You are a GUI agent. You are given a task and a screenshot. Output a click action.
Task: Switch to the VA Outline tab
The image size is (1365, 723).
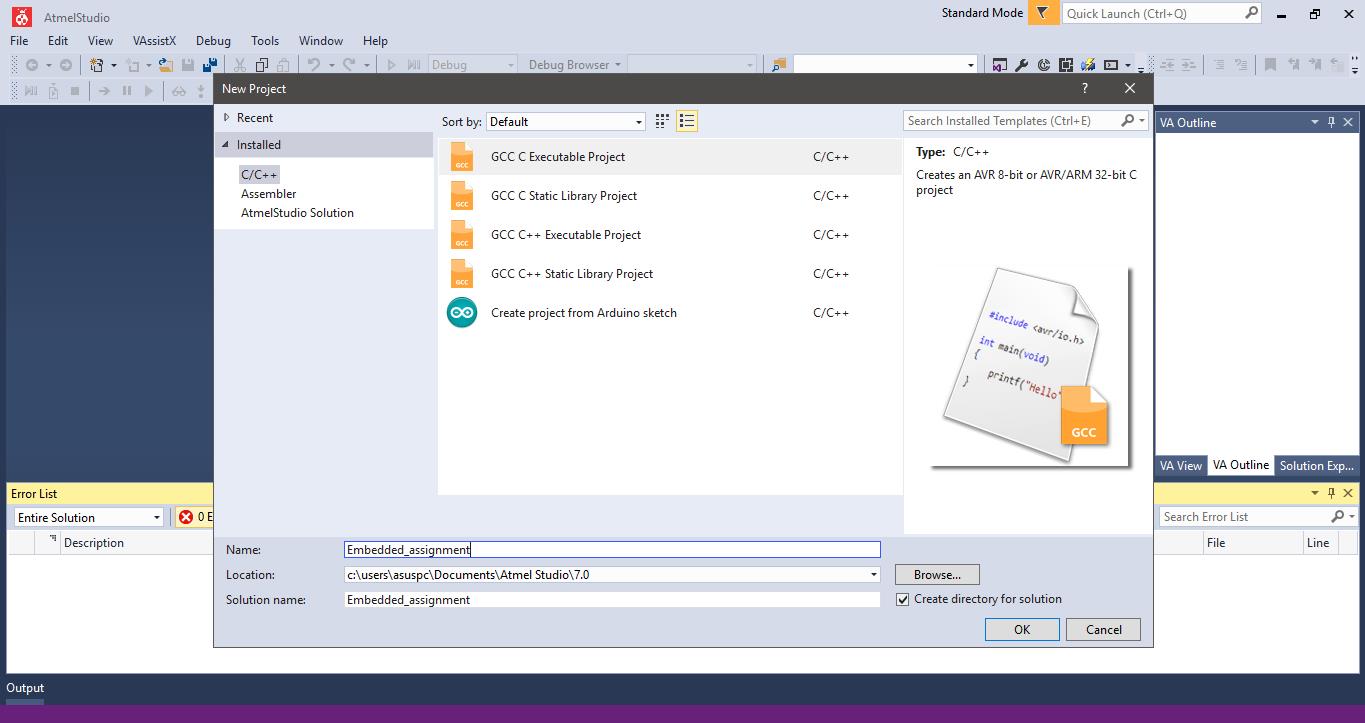coord(1241,465)
